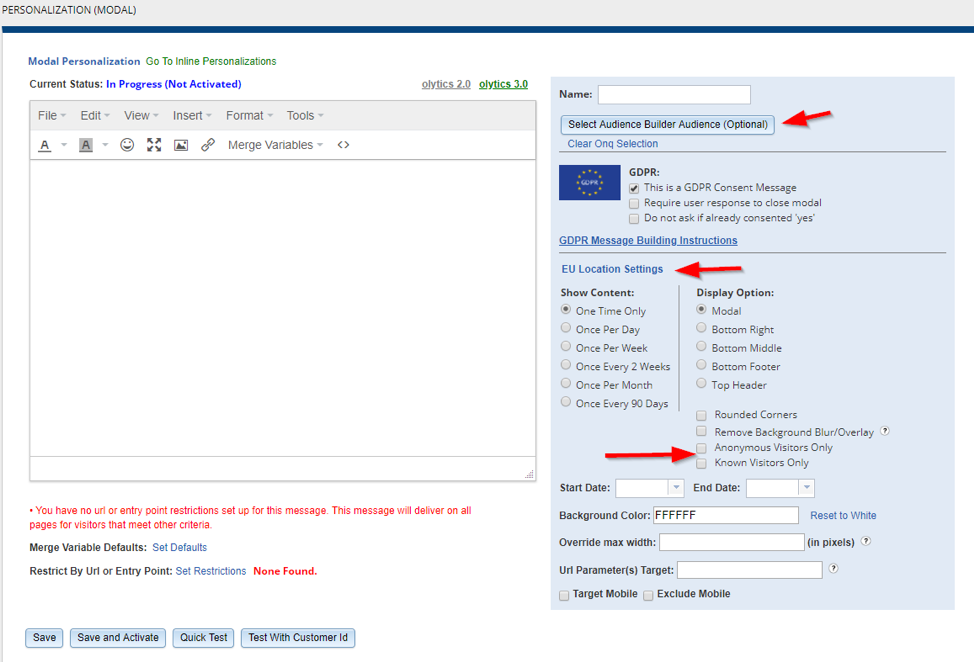The height and width of the screenshot is (662, 974).
Task: Uncheck This is a GDPR Consent Message
Action: [x=634, y=188]
